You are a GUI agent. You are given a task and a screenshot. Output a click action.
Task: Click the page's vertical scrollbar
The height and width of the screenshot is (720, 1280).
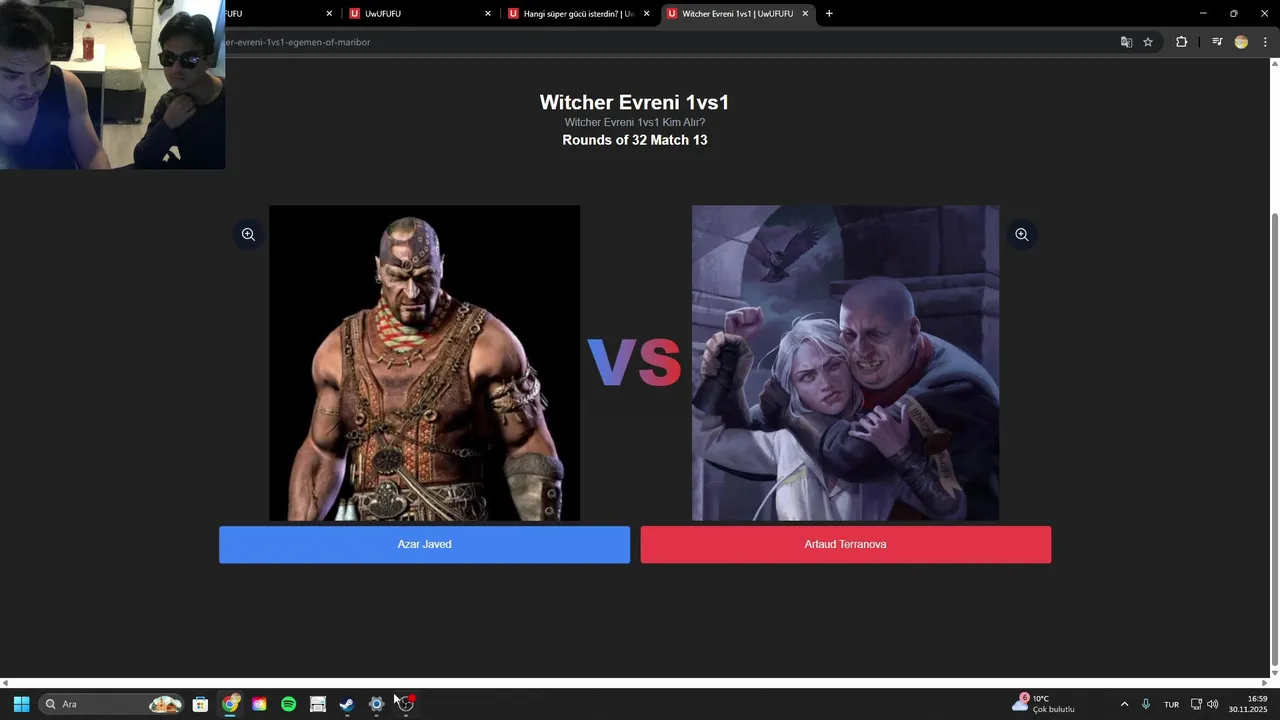1274,440
